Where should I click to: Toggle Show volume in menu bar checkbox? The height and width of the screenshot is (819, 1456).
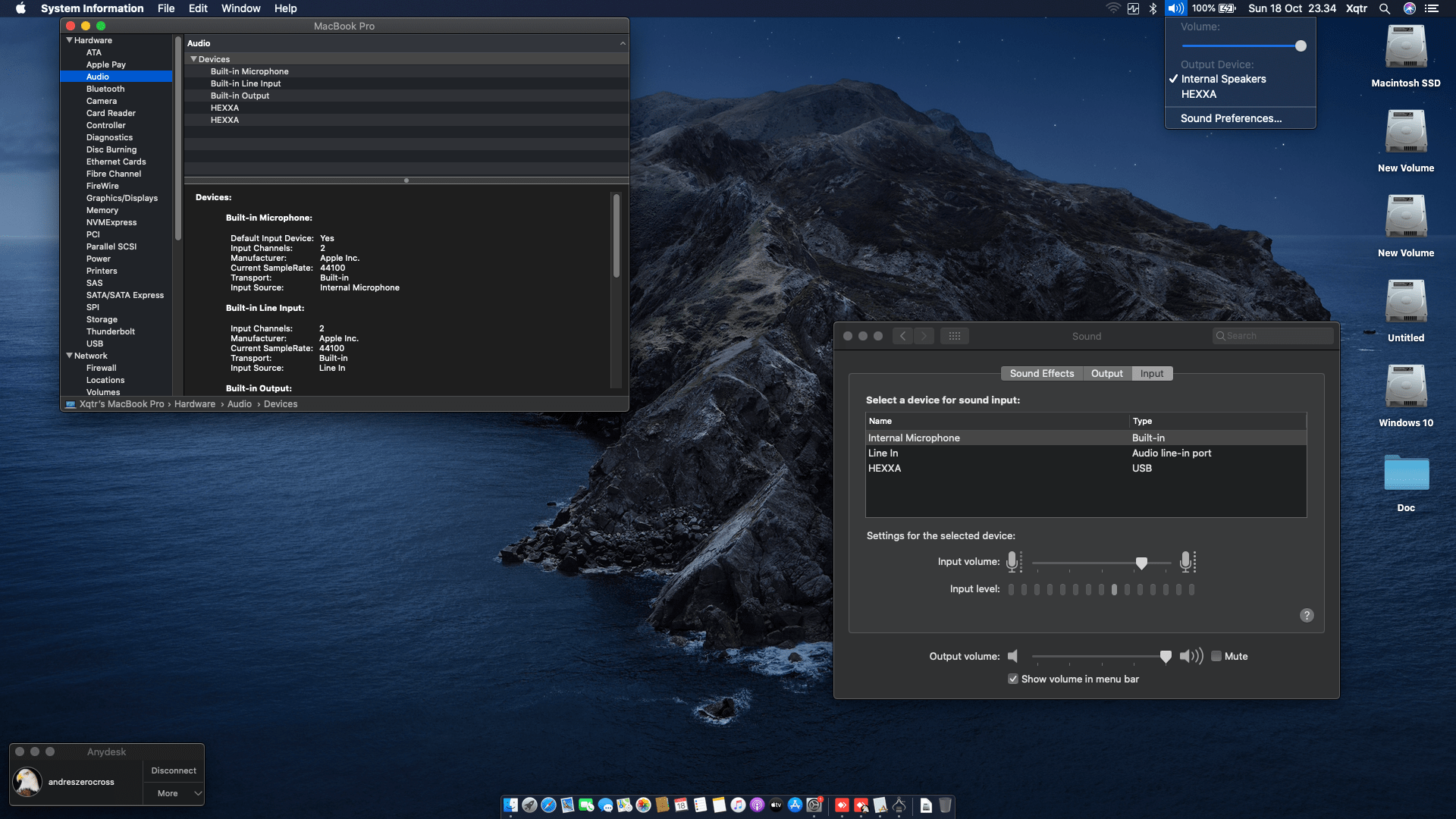[x=1013, y=679]
